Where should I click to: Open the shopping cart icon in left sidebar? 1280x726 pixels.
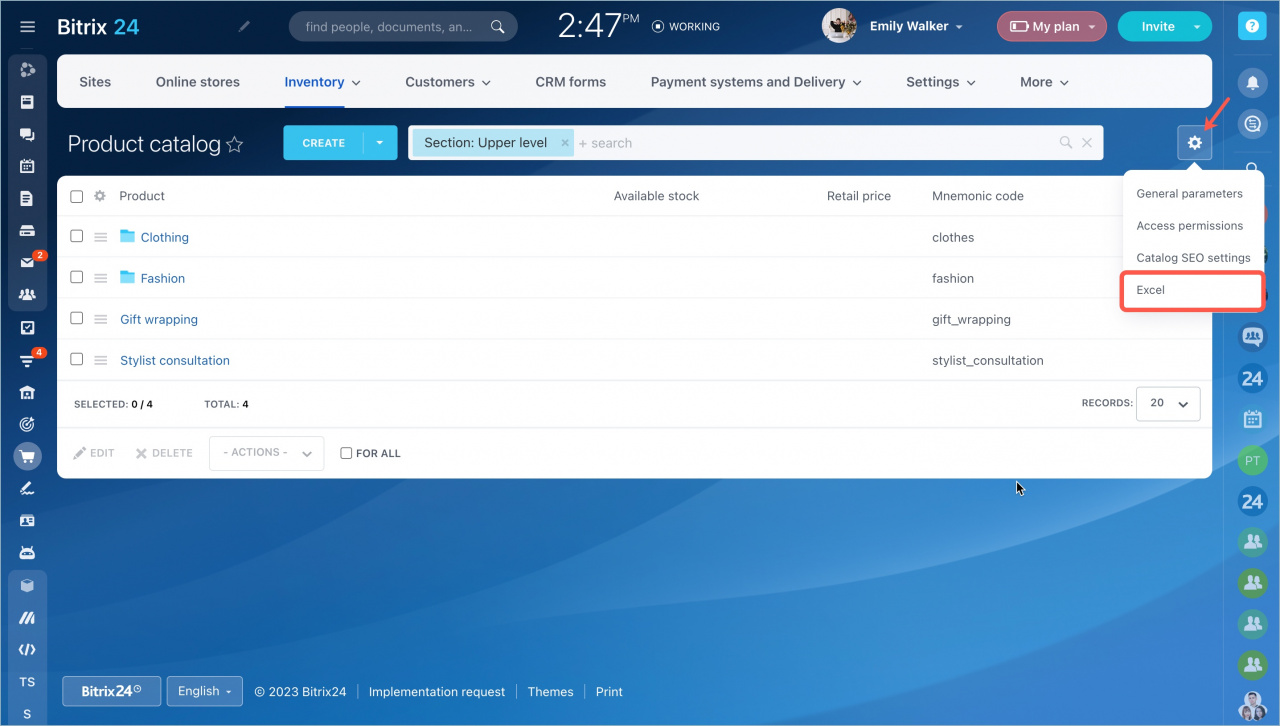click(27, 456)
